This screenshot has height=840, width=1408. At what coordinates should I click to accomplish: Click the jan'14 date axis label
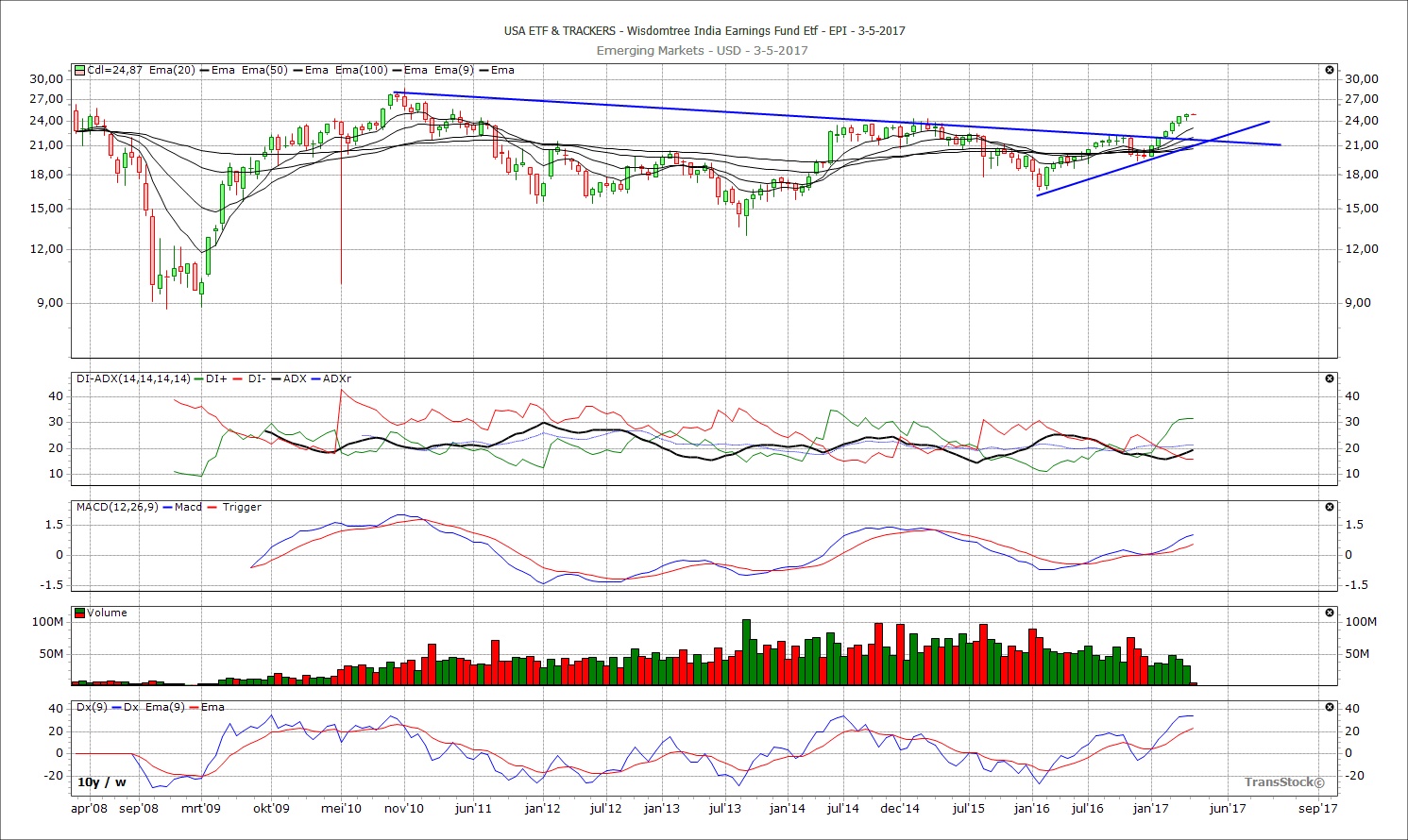click(x=788, y=809)
